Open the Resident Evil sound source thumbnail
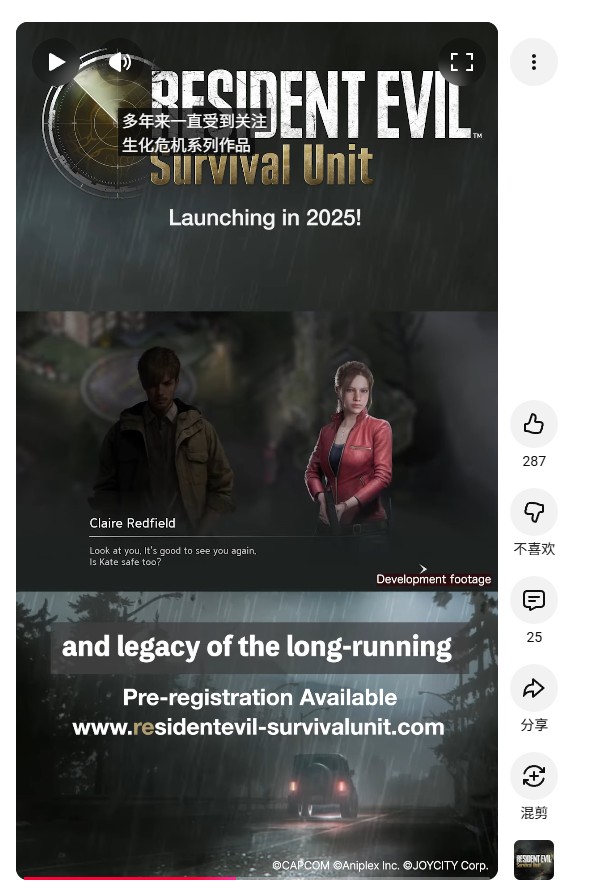This screenshot has height=890, width=596. 534,860
